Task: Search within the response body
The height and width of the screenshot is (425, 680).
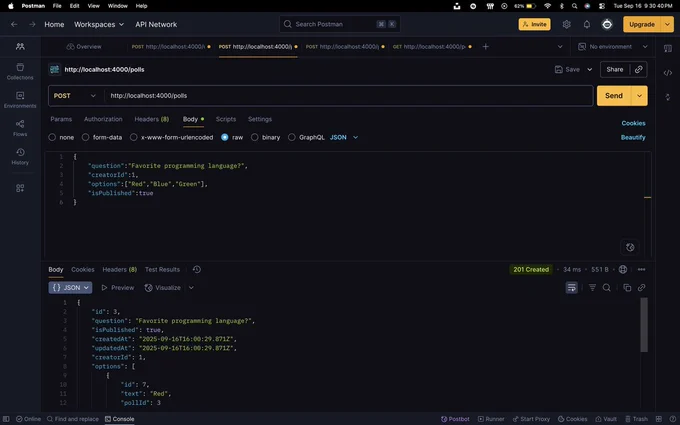Action: 607,288
